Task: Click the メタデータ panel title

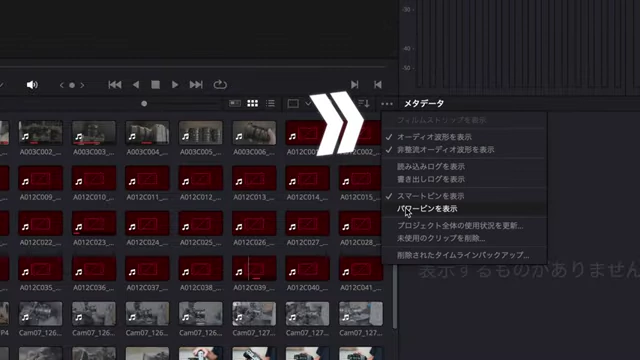Action: coord(424,104)
